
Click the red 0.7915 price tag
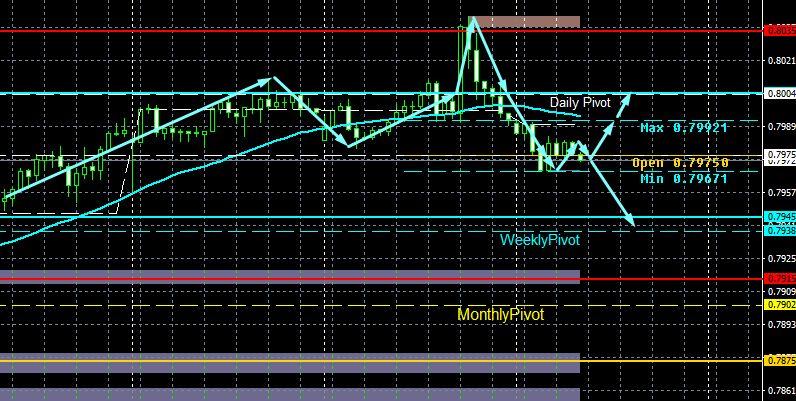coord(780,279)
